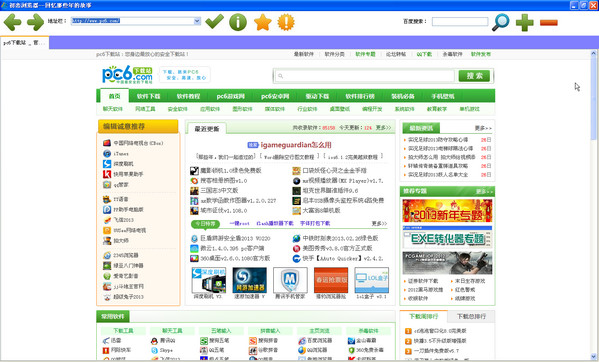
Task: Click 更多>> in the 最新资讯 header
Action: point(483,128)
